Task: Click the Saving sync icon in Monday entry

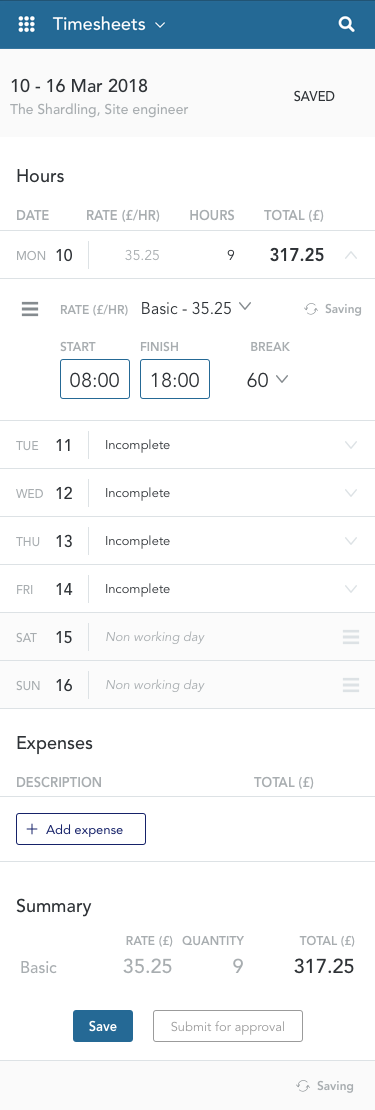Action: click(311, 309)
